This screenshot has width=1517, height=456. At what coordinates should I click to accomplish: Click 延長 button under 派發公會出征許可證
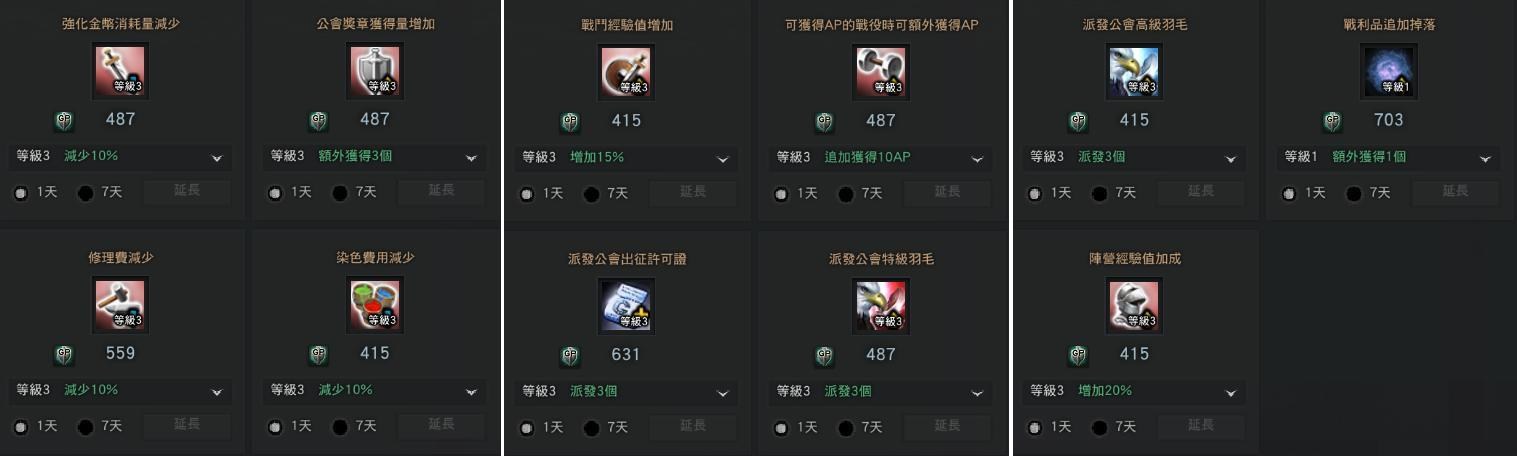coord(693,426)
